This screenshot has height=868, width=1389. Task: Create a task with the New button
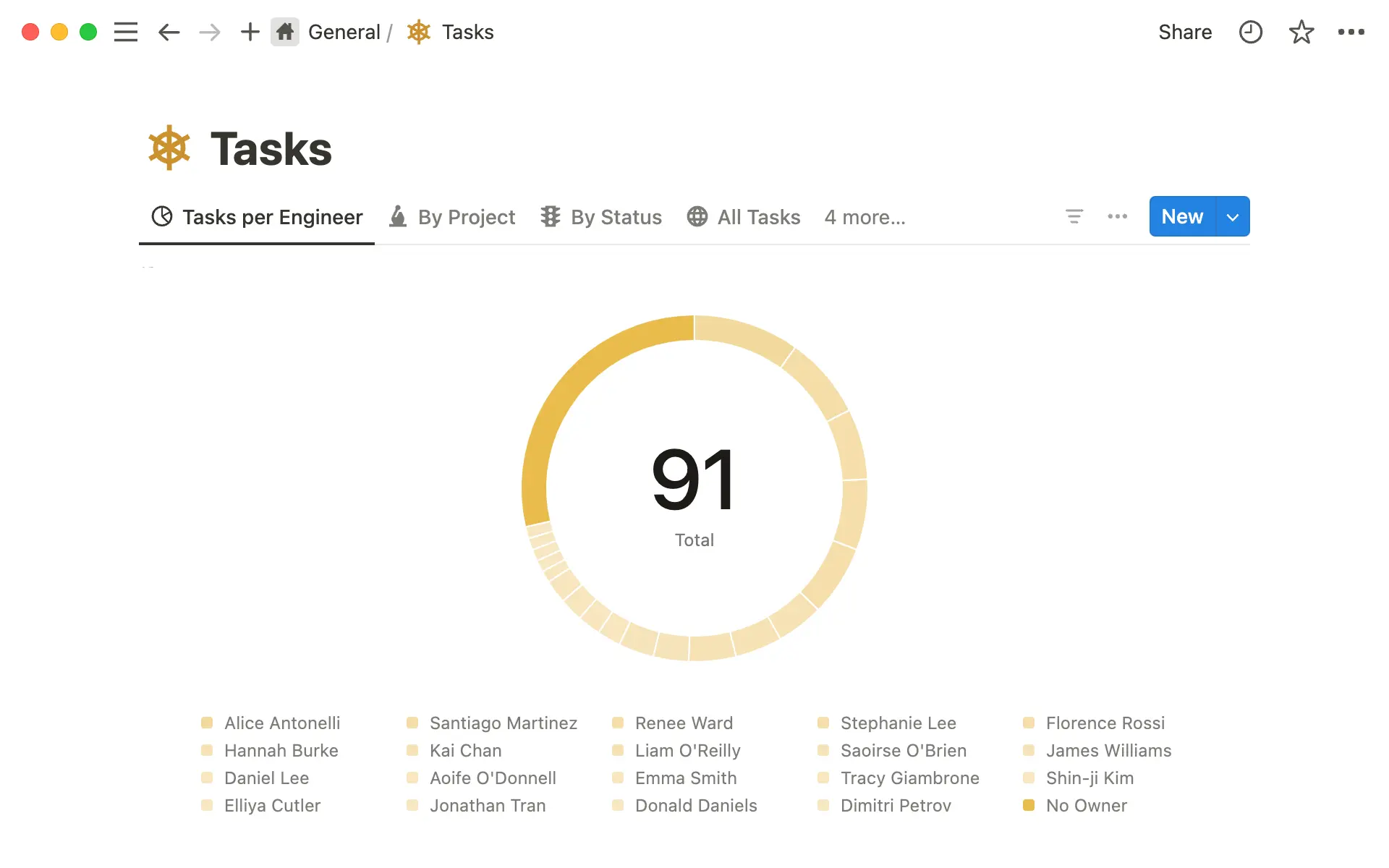tap(1181, 216)
